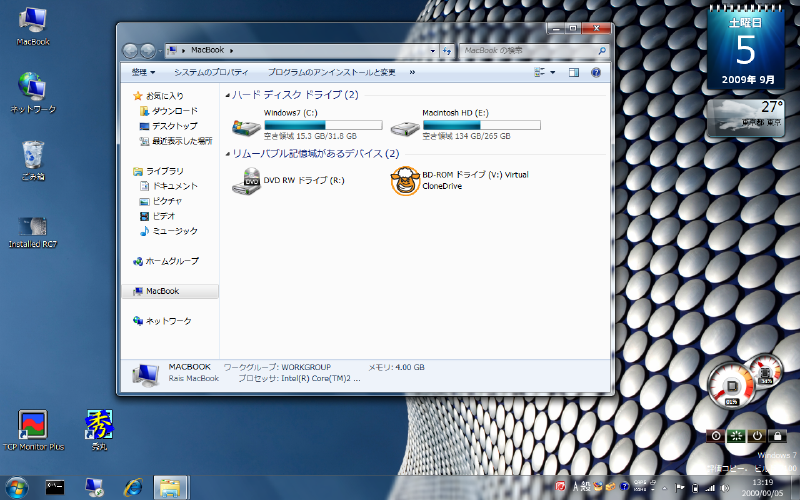Collapse リムーバブル記憶域があるデバイス group
This screenshot has width=800, height=500.
pos(228,154)
